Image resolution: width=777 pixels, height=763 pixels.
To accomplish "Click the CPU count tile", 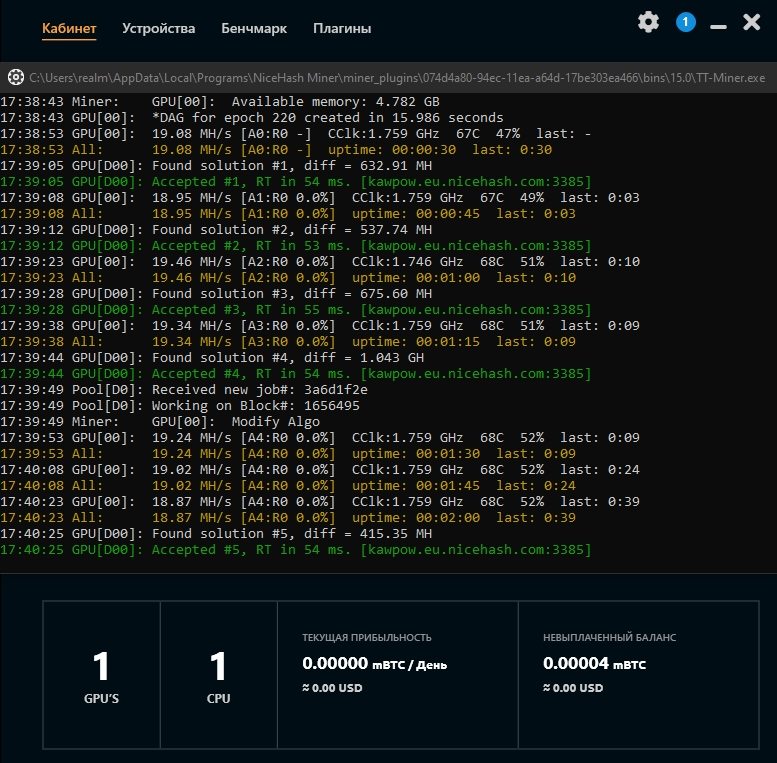I will coord(218,675).
